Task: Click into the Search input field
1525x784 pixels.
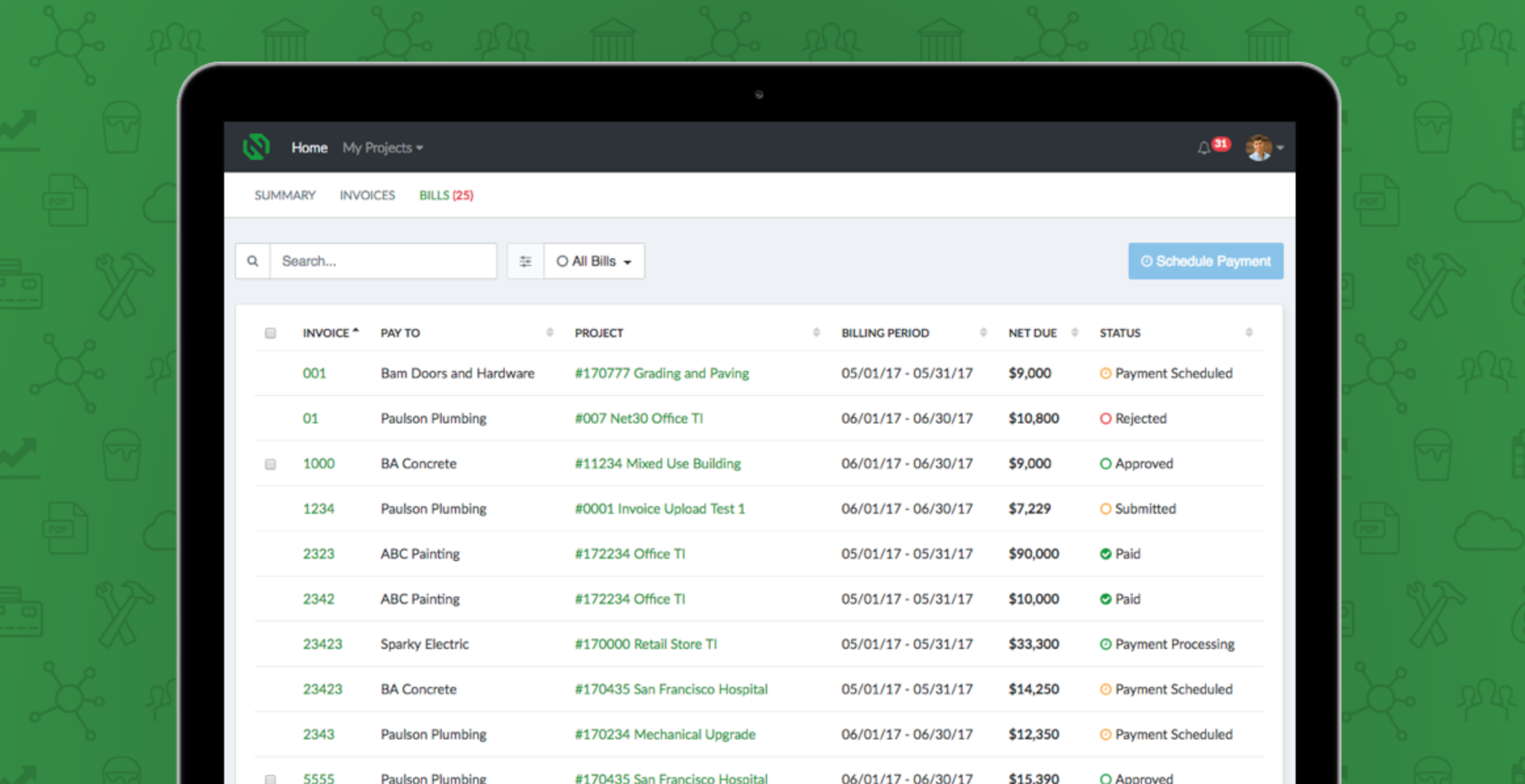Action: (383, 262)
